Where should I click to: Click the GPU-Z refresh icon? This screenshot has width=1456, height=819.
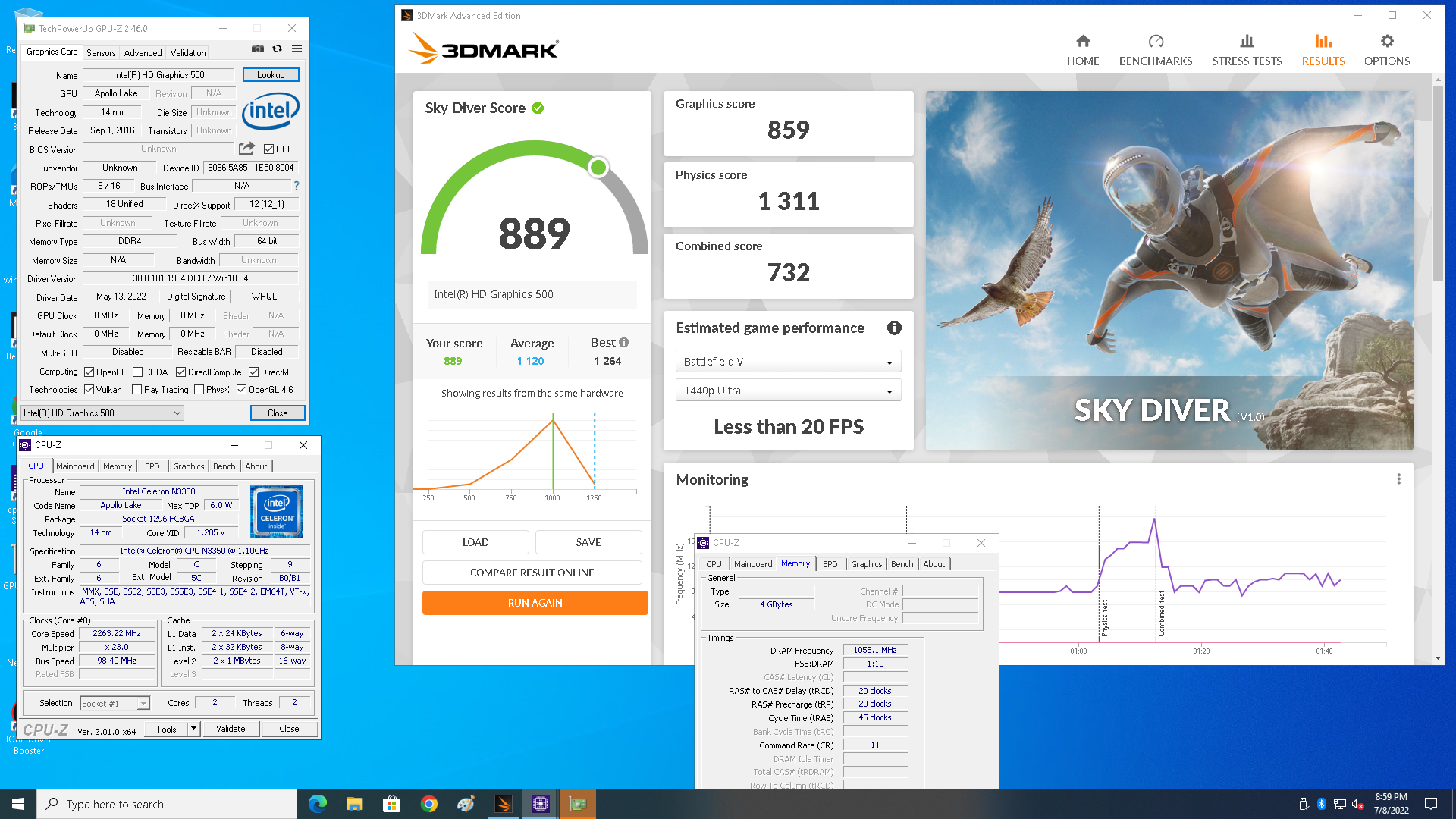pyautogui.click(x=278, y=49)
